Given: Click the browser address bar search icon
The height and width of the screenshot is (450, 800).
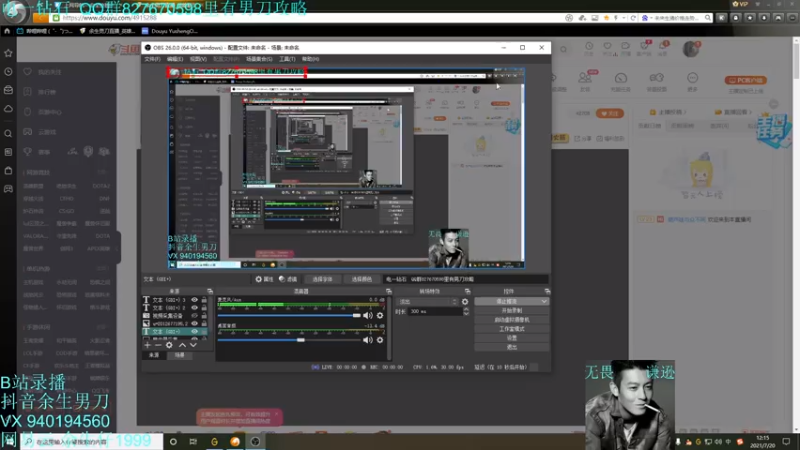Looking at the screenshot, I should click(x=708, y=18).
